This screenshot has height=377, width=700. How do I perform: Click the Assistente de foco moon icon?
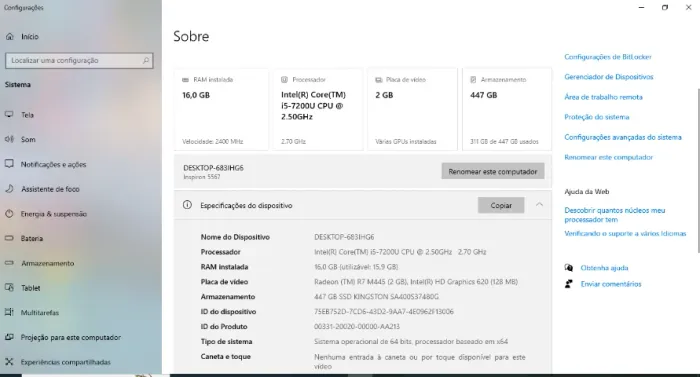point(9,189)
